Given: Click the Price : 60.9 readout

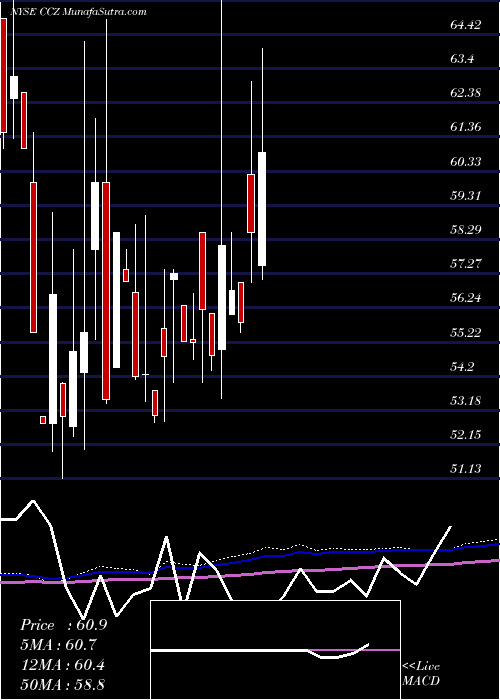Looking at the screenshot, I should point(63,625).
